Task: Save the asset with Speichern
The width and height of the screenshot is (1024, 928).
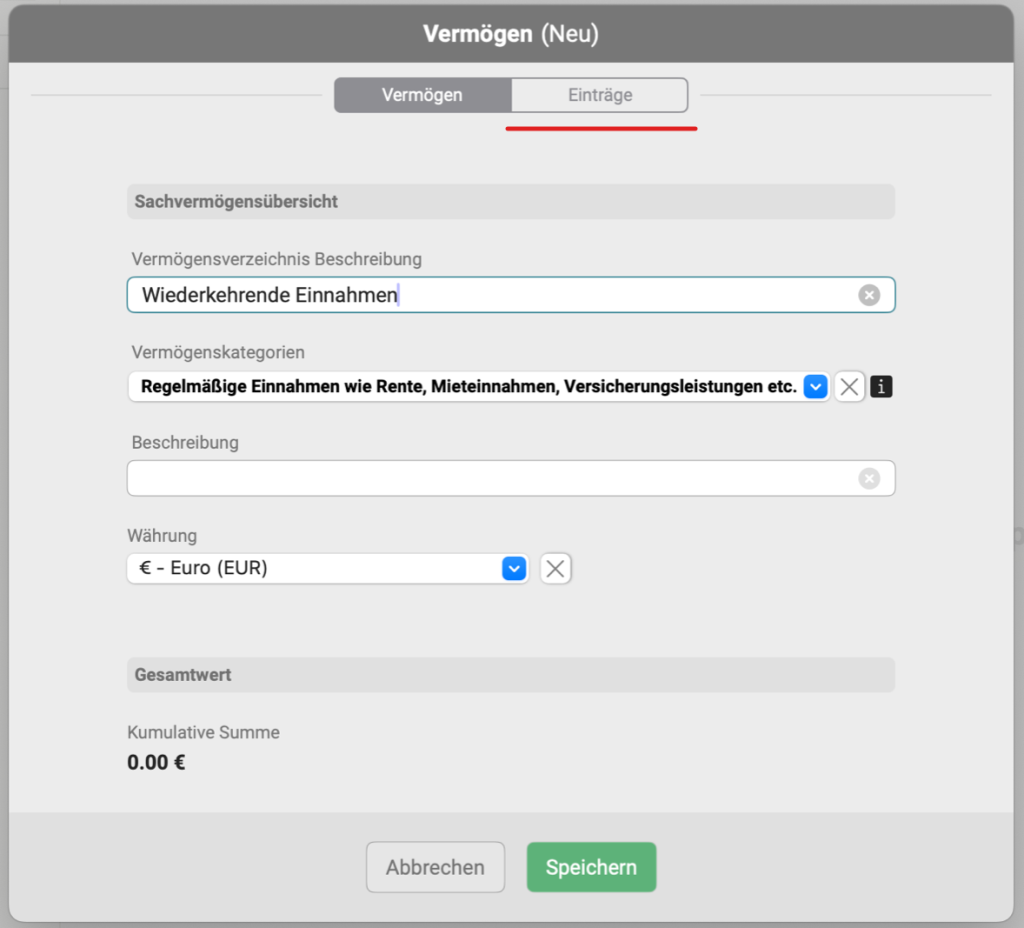Action: pos(591,867)
